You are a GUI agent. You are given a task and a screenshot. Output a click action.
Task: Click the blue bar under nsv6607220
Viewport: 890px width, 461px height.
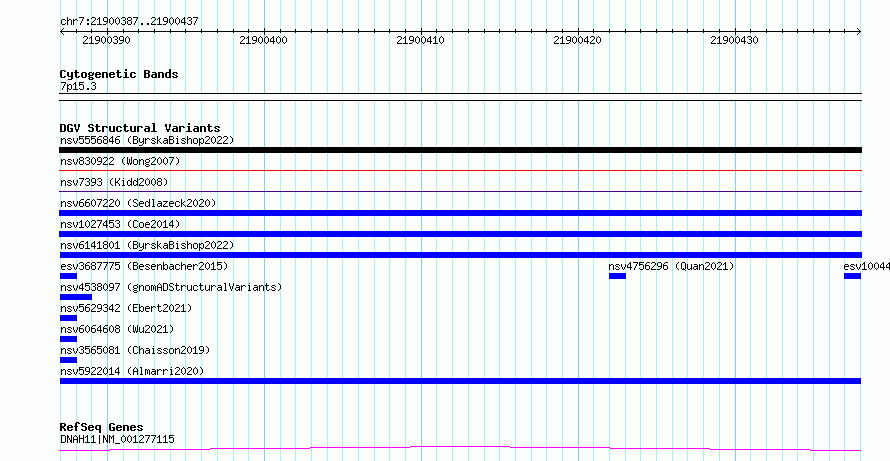click(x=460, y=213)
